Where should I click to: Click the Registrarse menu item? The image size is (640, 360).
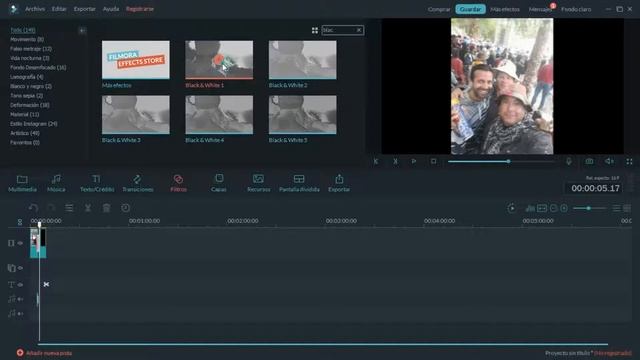click(140, 9)
